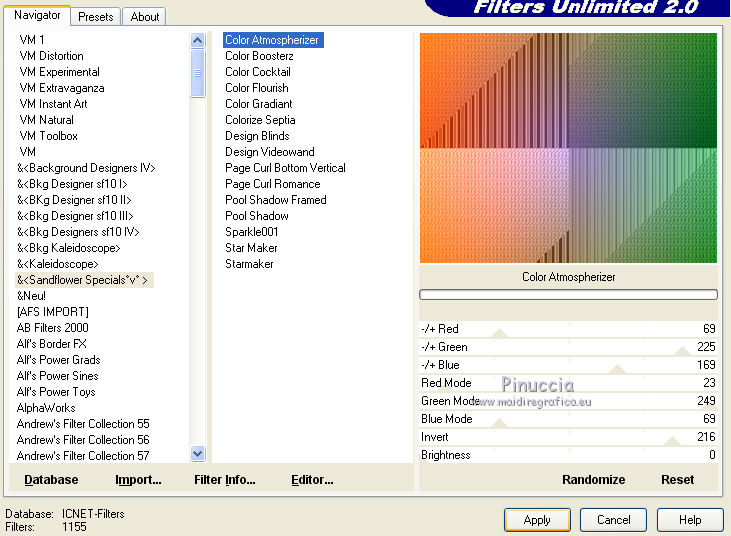This screenshot has height=536, width=731.
Task: Select the Sparkle001 filter
Action: 252,232
